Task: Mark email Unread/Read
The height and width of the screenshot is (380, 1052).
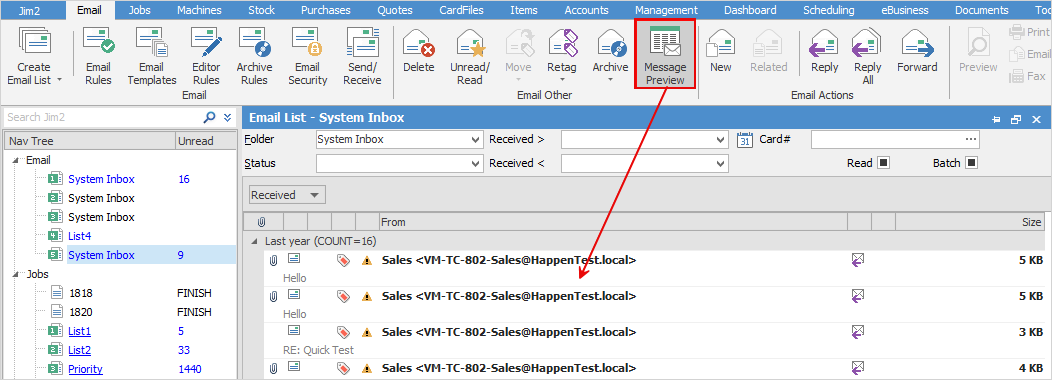Action: (470, 56)
